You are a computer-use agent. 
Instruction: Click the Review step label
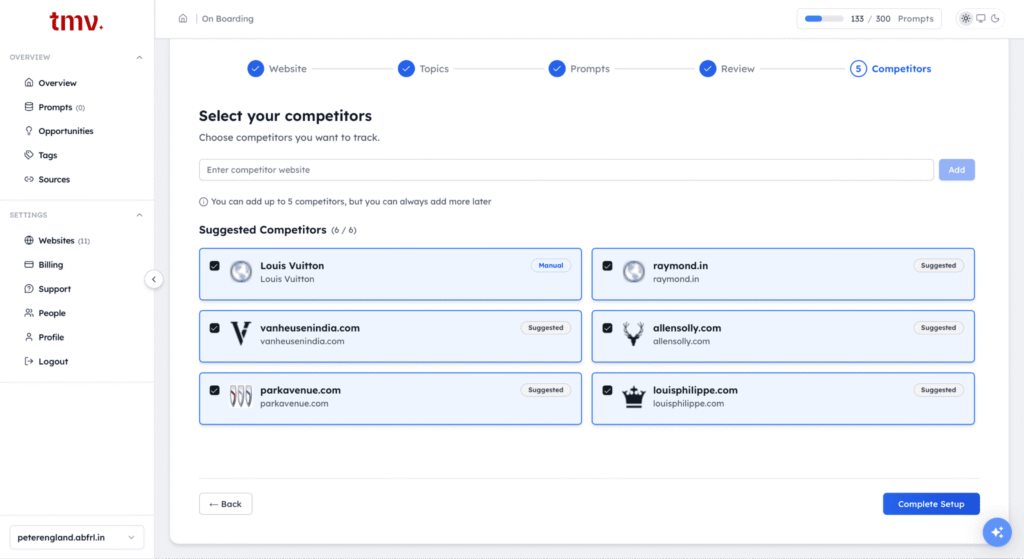[x=737, y=69]
